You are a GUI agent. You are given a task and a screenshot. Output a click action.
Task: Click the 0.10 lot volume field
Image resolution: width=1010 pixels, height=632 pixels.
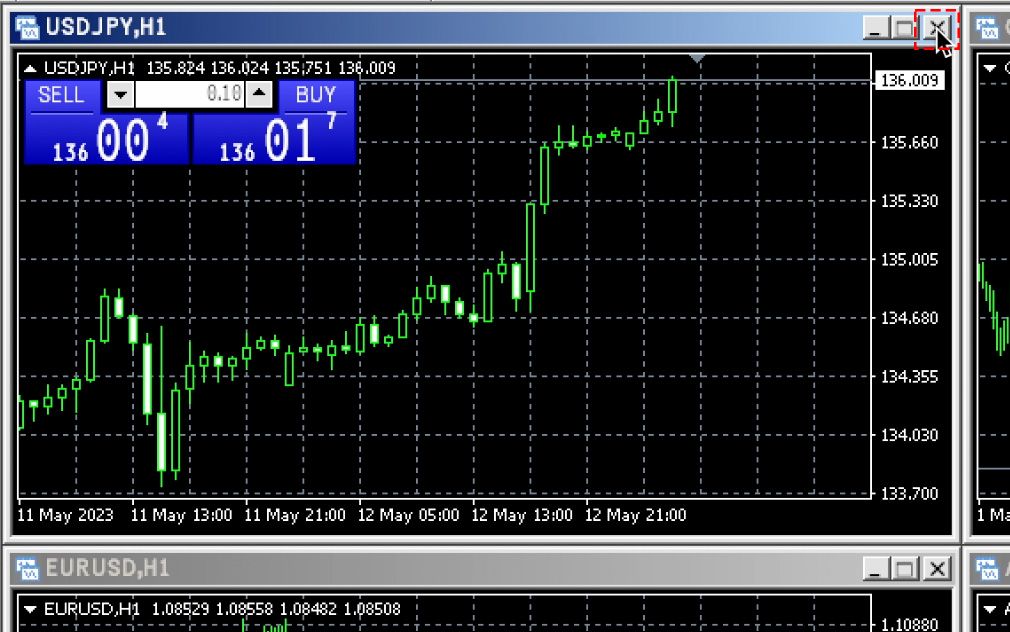click(189, 95)
